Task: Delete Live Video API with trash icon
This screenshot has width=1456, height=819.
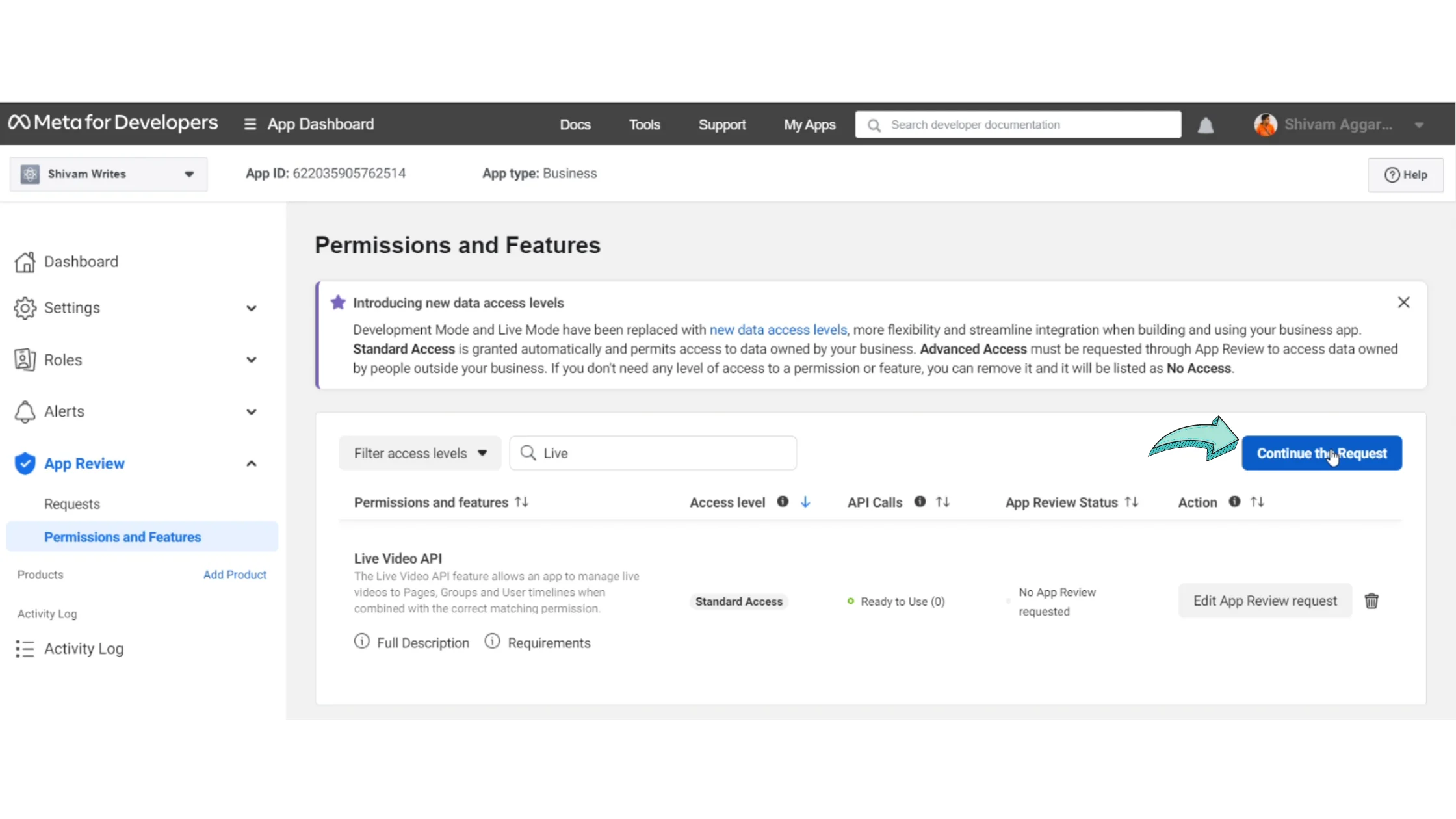Action: (x=1371, y=601)
